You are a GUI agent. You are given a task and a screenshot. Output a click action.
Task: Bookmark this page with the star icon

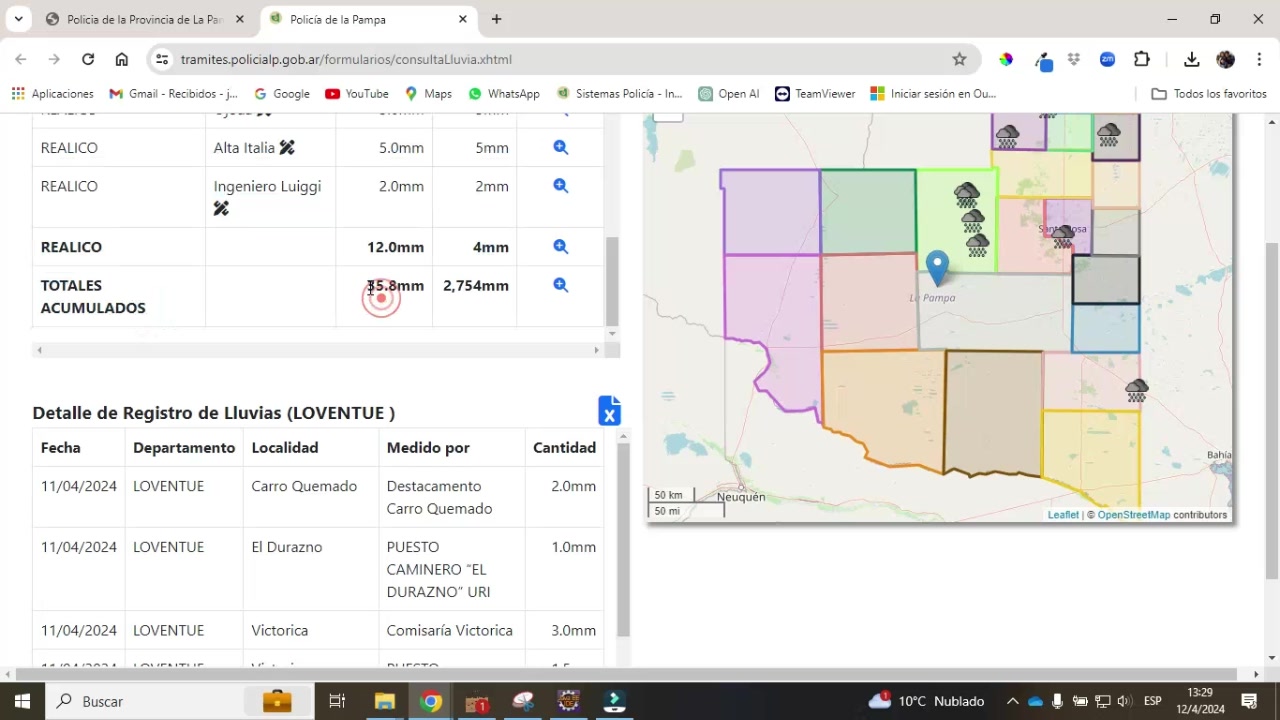coord(959,59)
